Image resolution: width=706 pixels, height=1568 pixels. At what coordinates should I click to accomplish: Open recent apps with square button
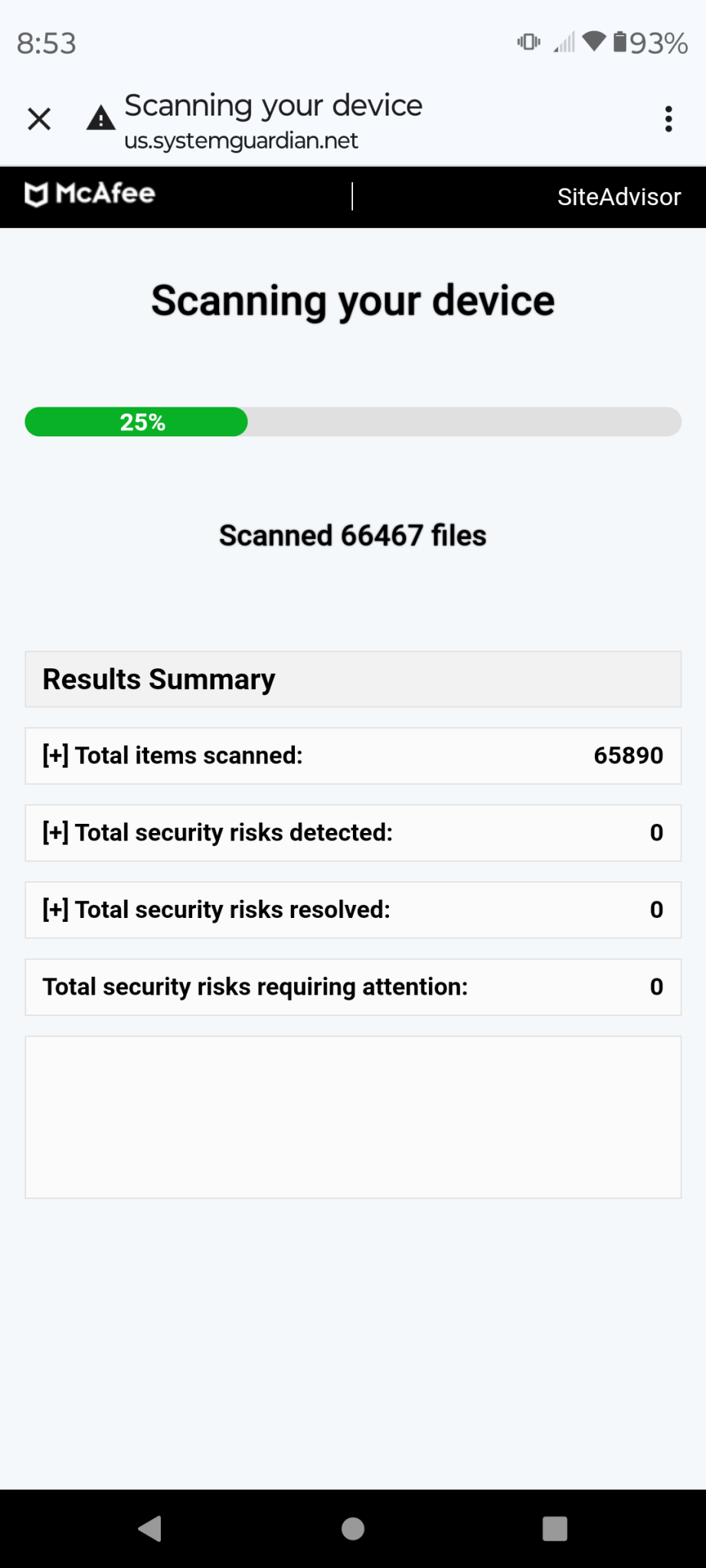[x=554, y=1528]
